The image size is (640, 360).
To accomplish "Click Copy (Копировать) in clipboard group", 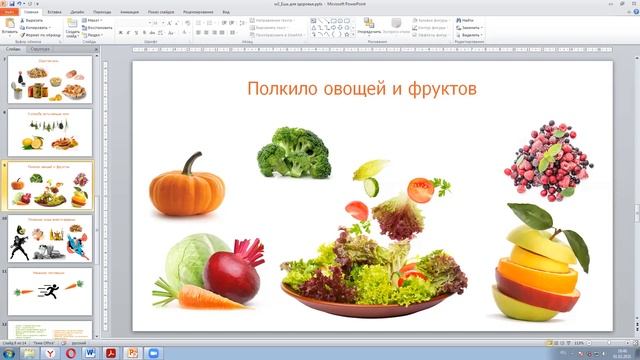I will (35, 28).
